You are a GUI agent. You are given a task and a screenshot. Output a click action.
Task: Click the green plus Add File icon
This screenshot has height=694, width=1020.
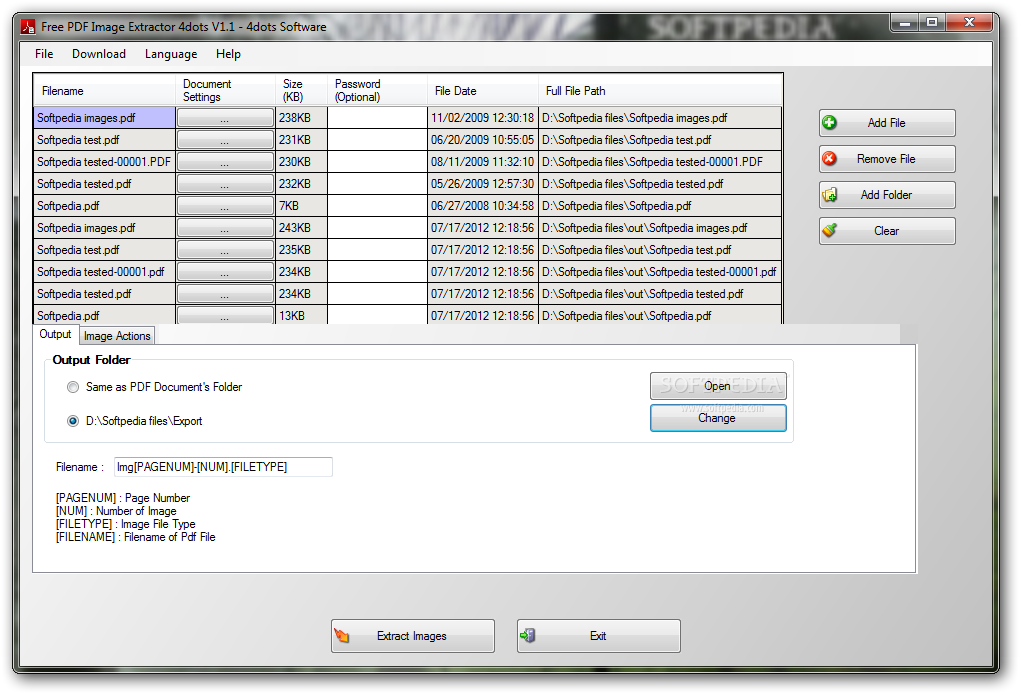point(829,123)
